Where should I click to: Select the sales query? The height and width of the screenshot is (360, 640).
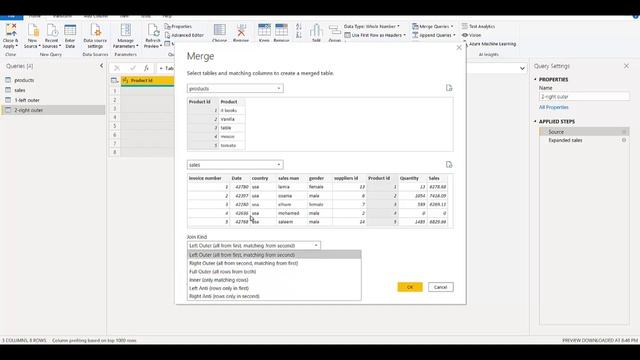coord(53,90)
